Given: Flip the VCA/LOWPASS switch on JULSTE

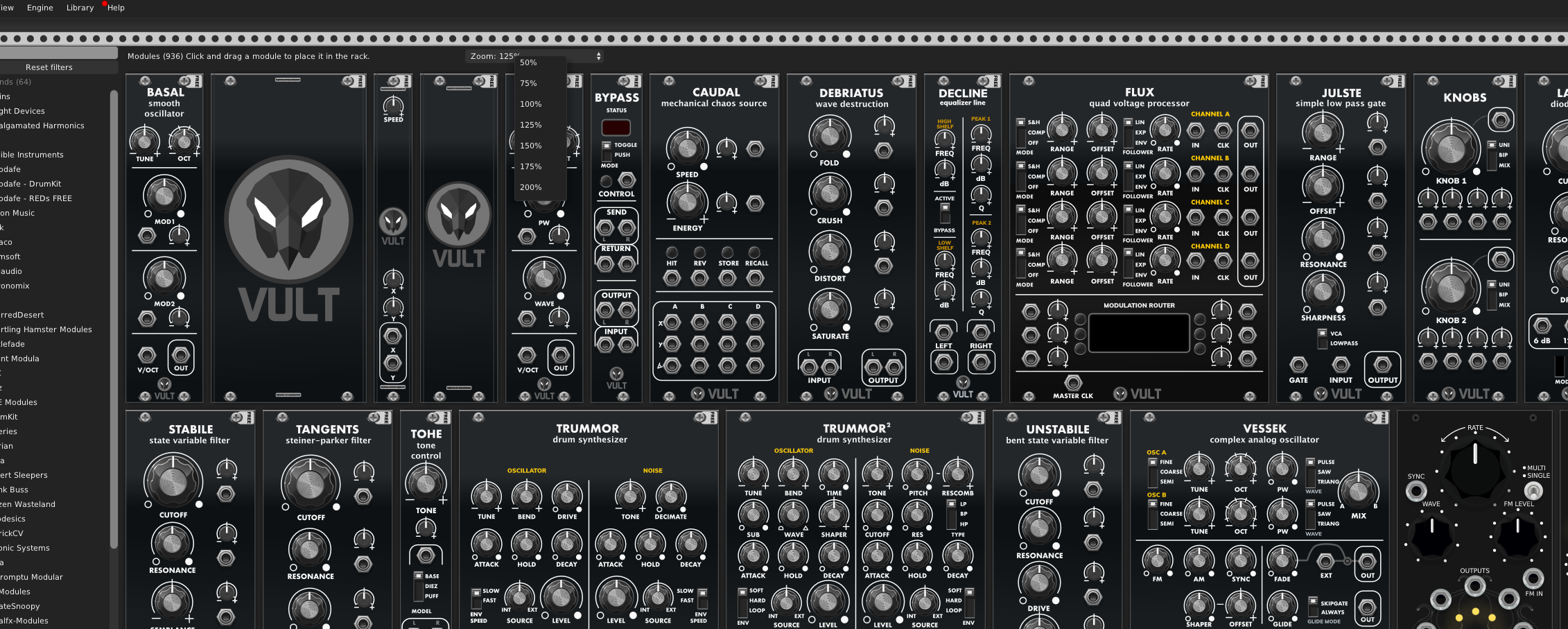Looking at the screenshot, I should click(x=1322, y=338).
